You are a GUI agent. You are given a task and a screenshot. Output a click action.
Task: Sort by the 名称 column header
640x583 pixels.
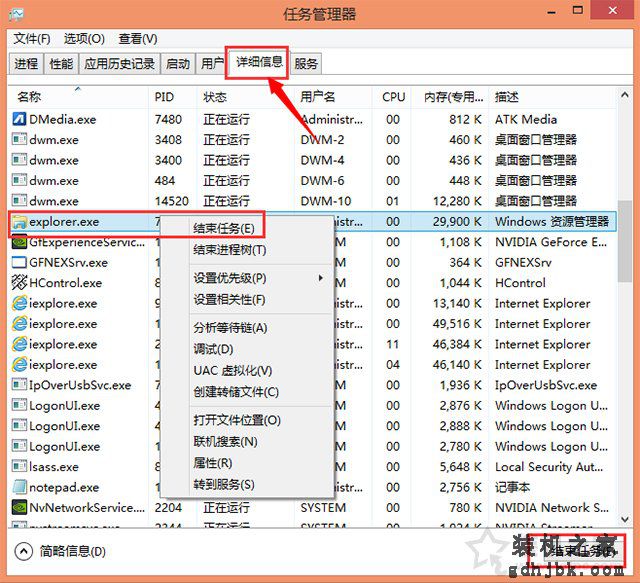point(78,97)
